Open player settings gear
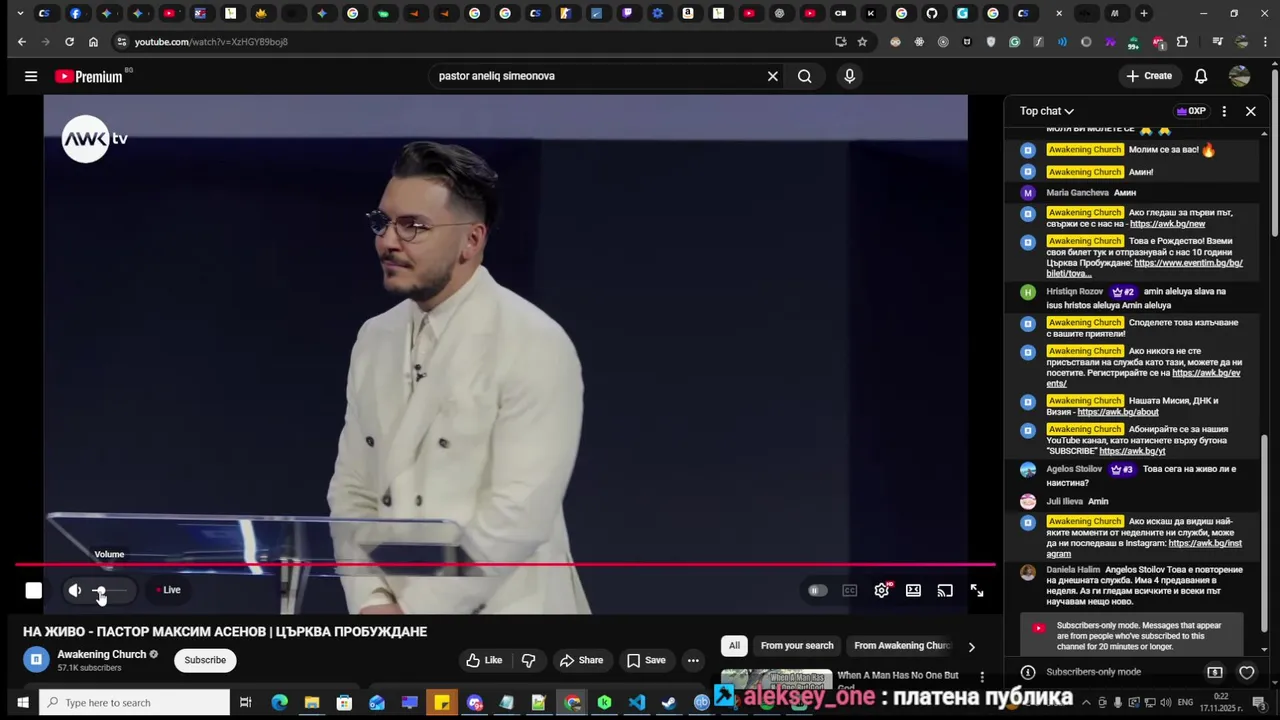 (881, 590)
